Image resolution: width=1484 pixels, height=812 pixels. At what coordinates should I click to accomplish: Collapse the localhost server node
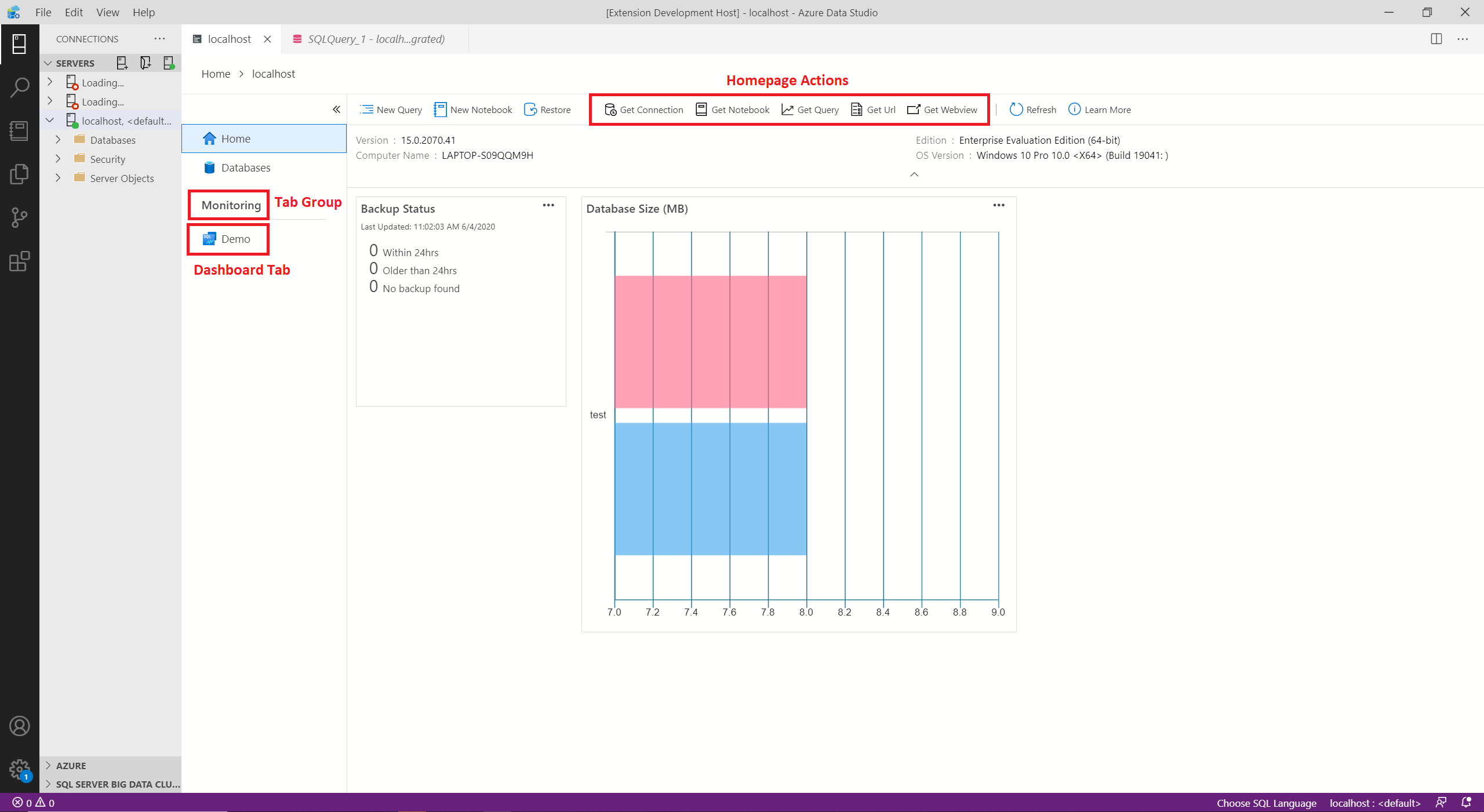point(50,121)
